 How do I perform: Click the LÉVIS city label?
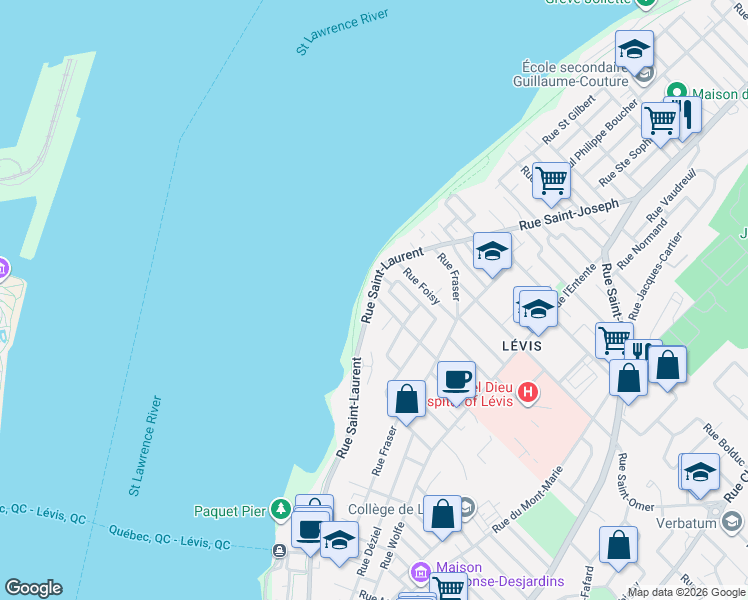(522, 346)
